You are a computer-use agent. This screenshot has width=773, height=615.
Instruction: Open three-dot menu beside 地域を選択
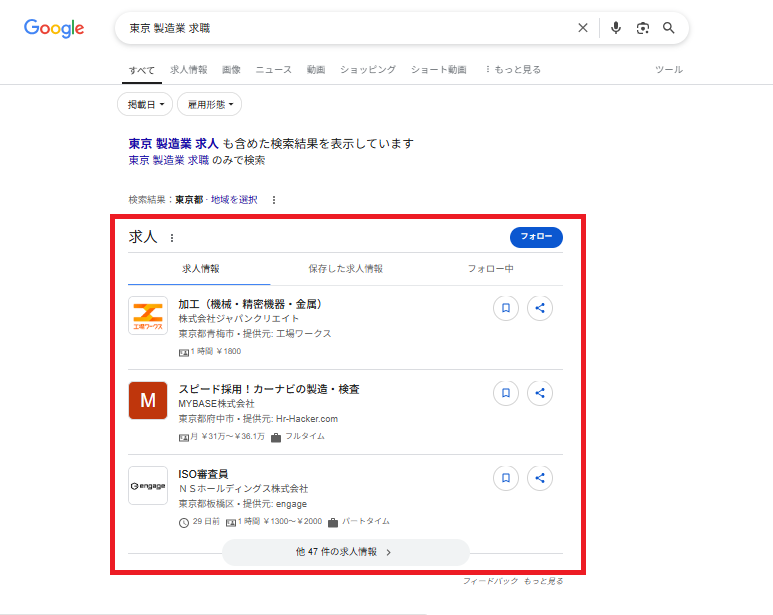pyautogui.click(x=274, y=200)
